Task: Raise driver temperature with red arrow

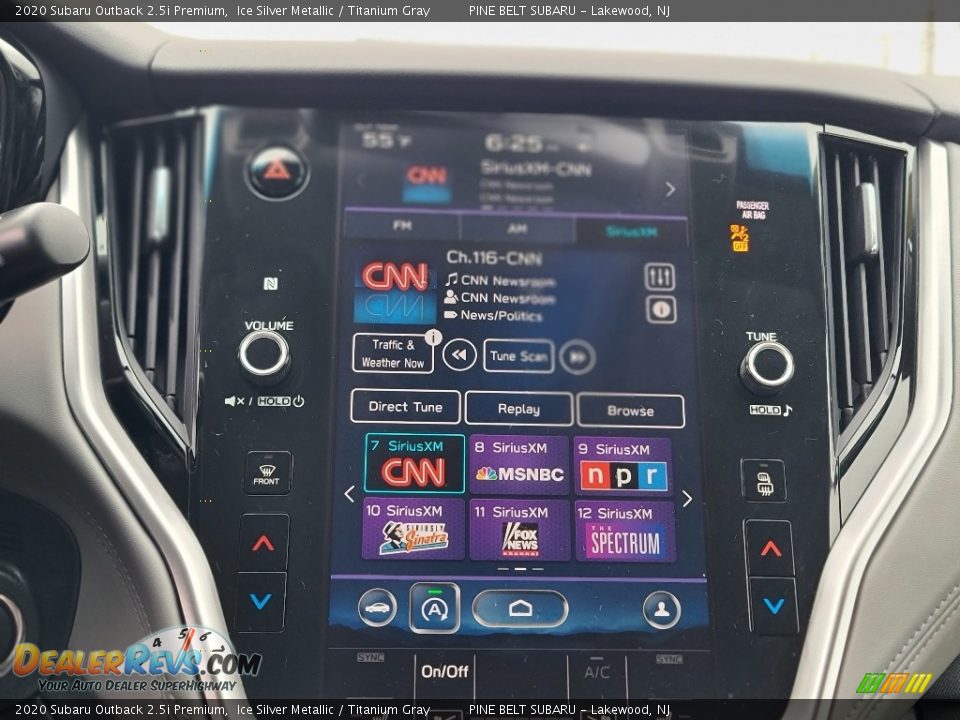Action: 263,542
